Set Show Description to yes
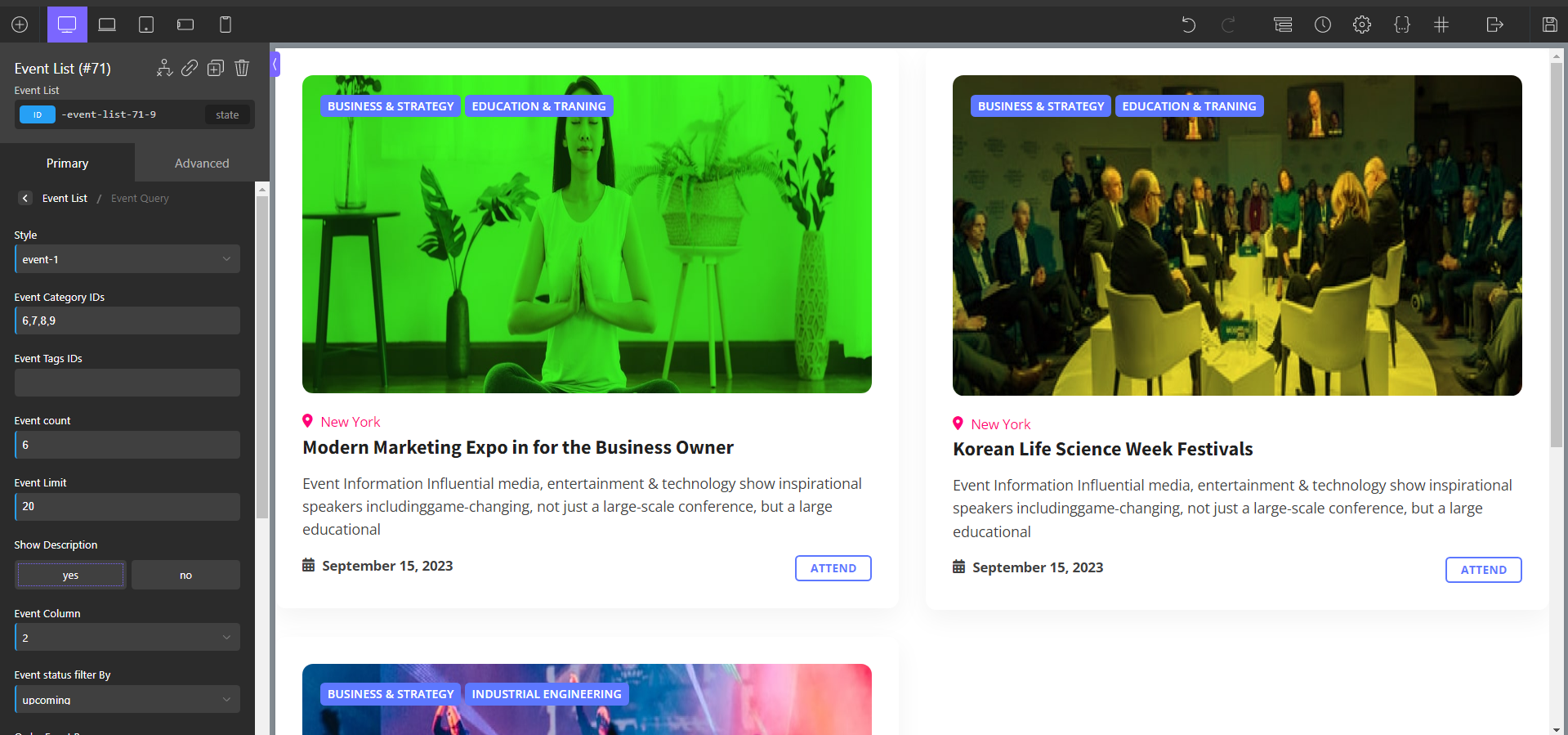1568x735 pixels. (x=70, y=575)
